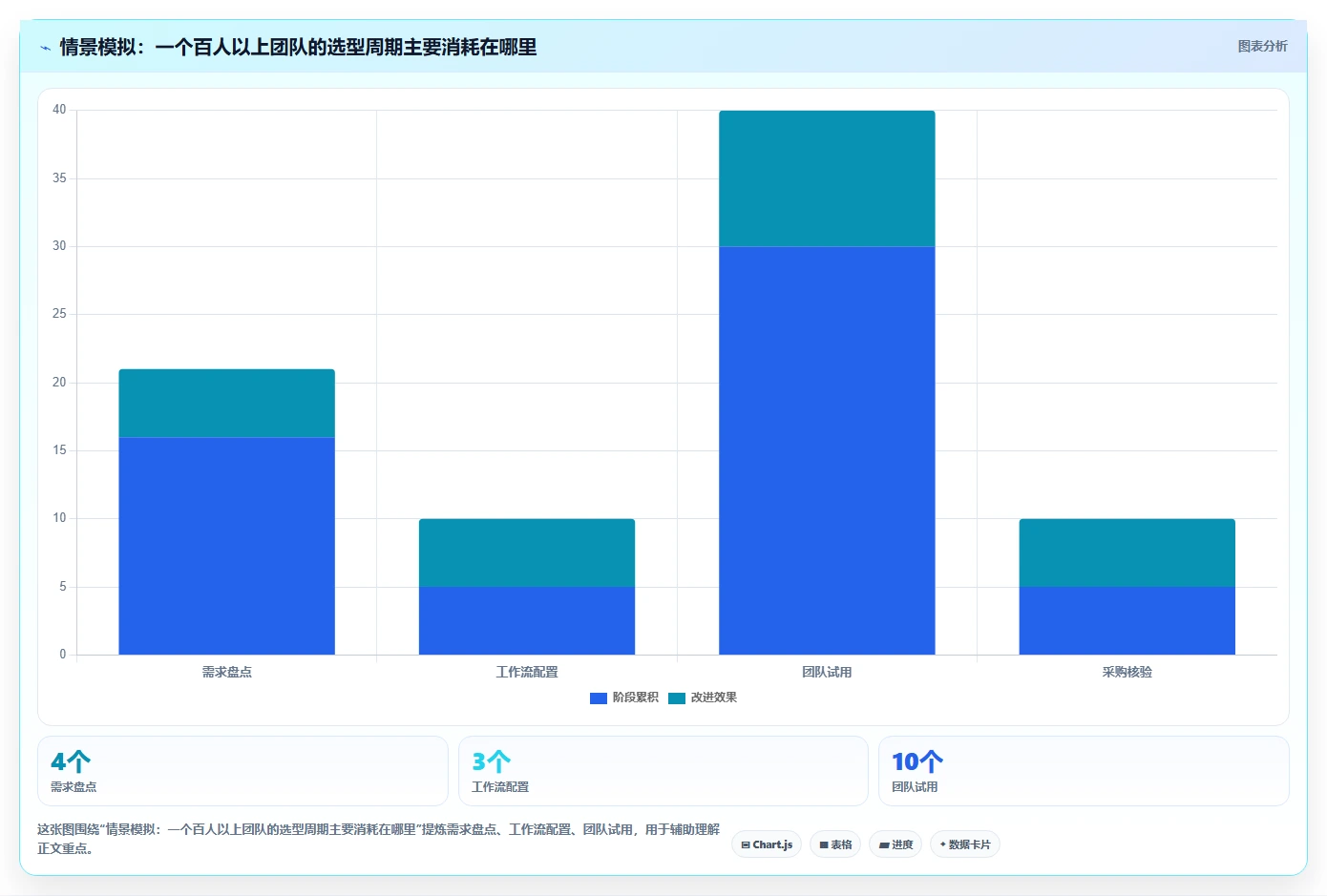Select the 团队试用 teal bar segment

[827, 178]
